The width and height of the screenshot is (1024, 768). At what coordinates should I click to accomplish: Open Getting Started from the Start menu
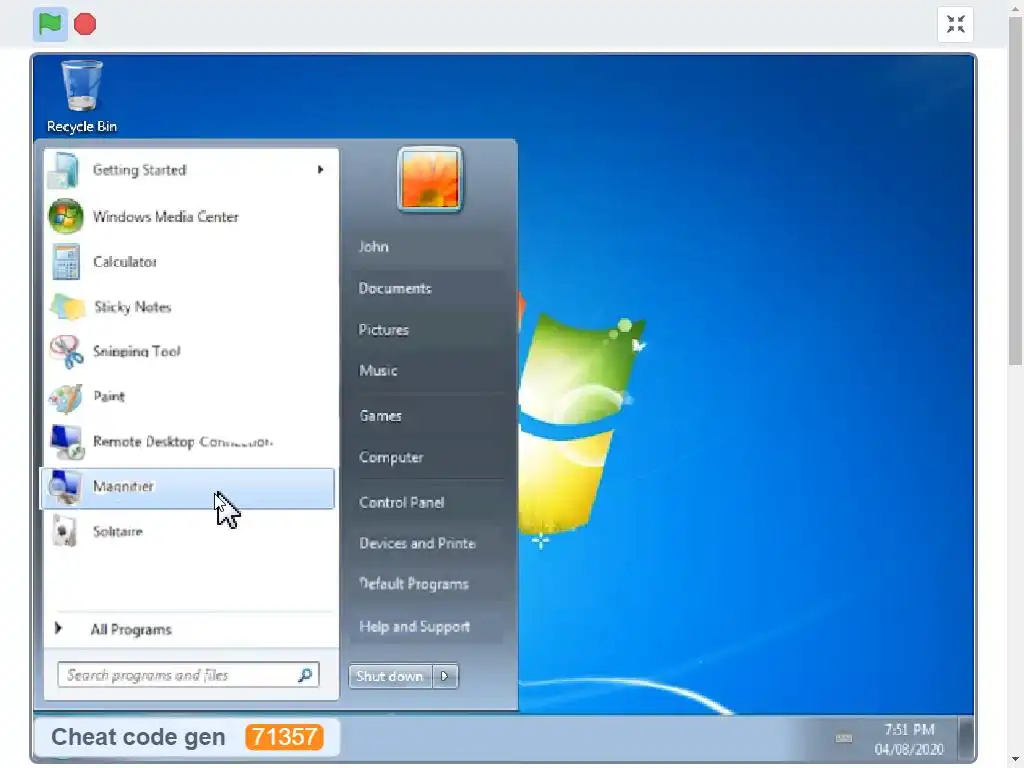pyautogui.click(x=189, y=170)
